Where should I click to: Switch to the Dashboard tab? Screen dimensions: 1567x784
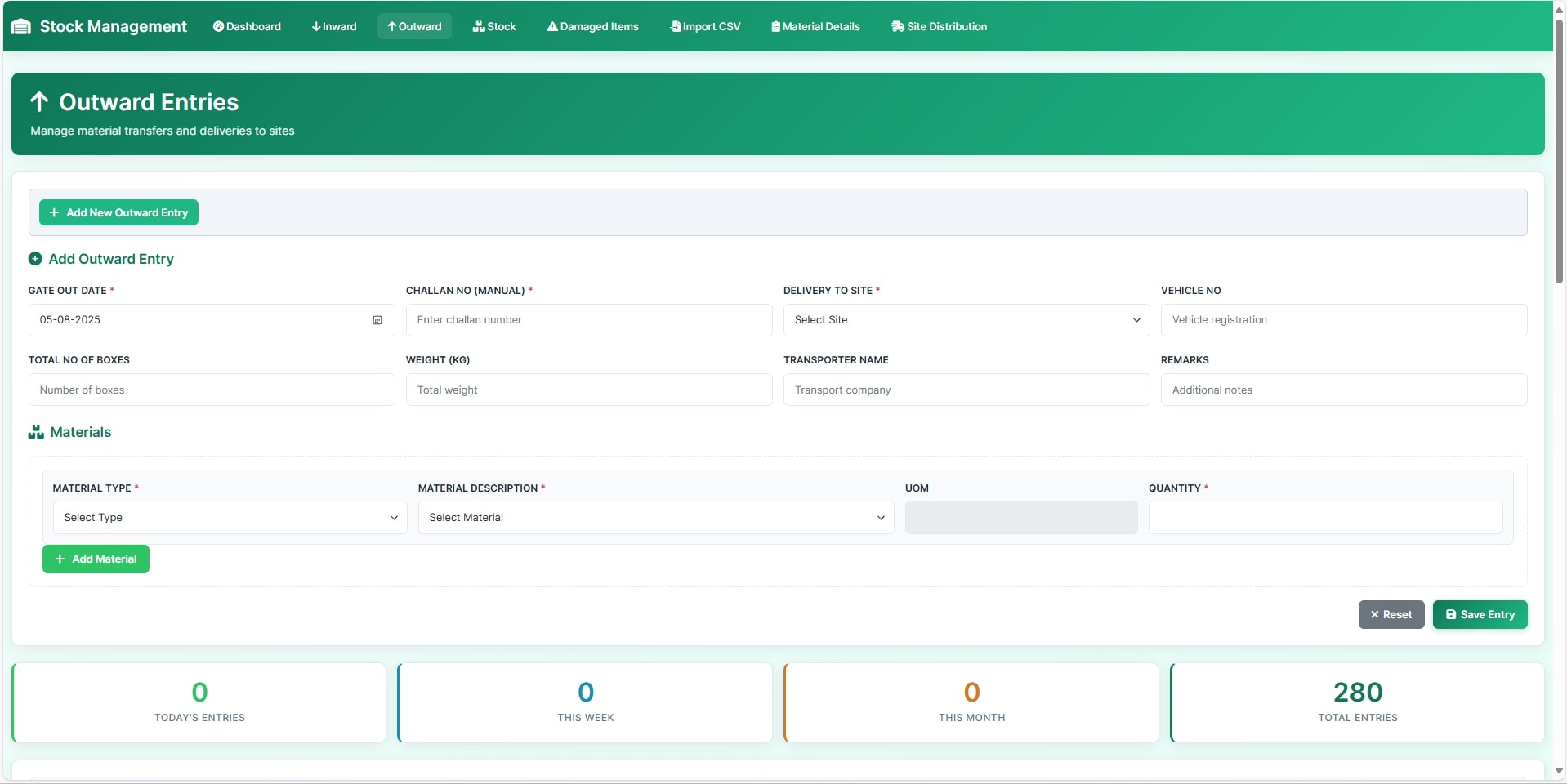247,26
